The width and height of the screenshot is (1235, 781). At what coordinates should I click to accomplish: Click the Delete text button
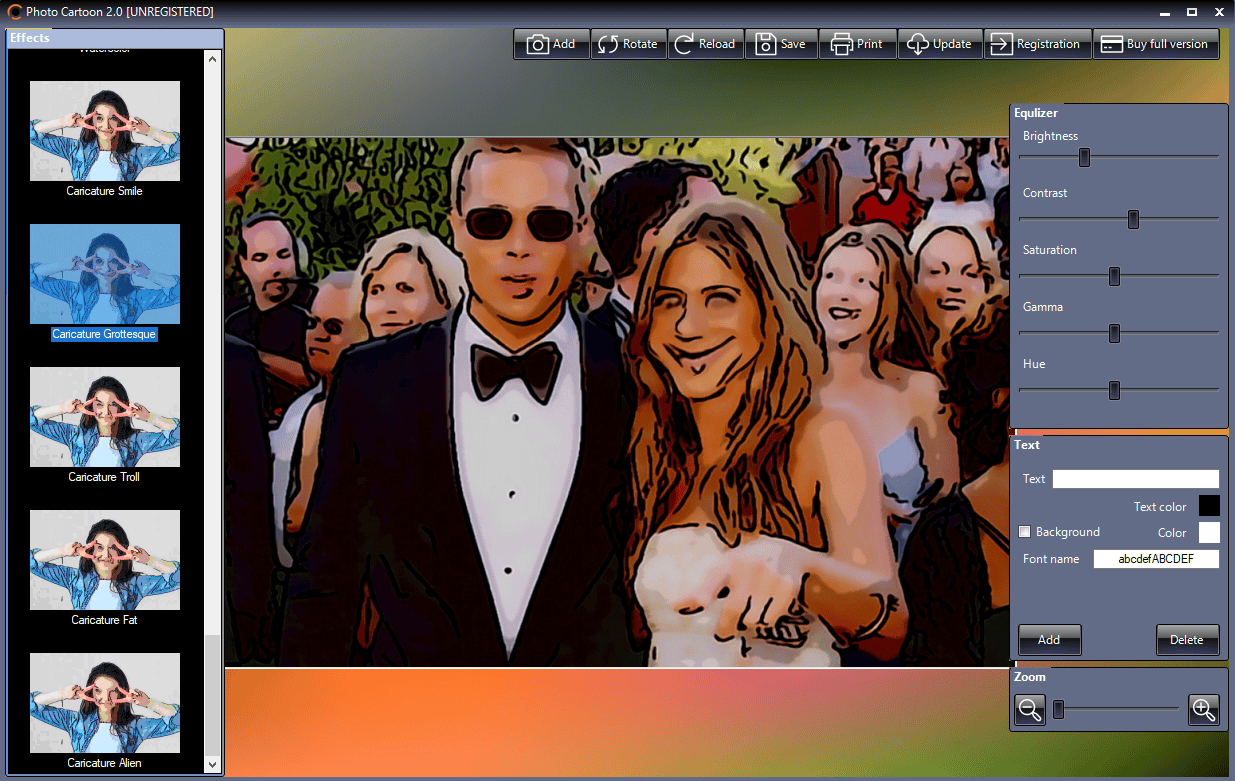pos(1187,640)
